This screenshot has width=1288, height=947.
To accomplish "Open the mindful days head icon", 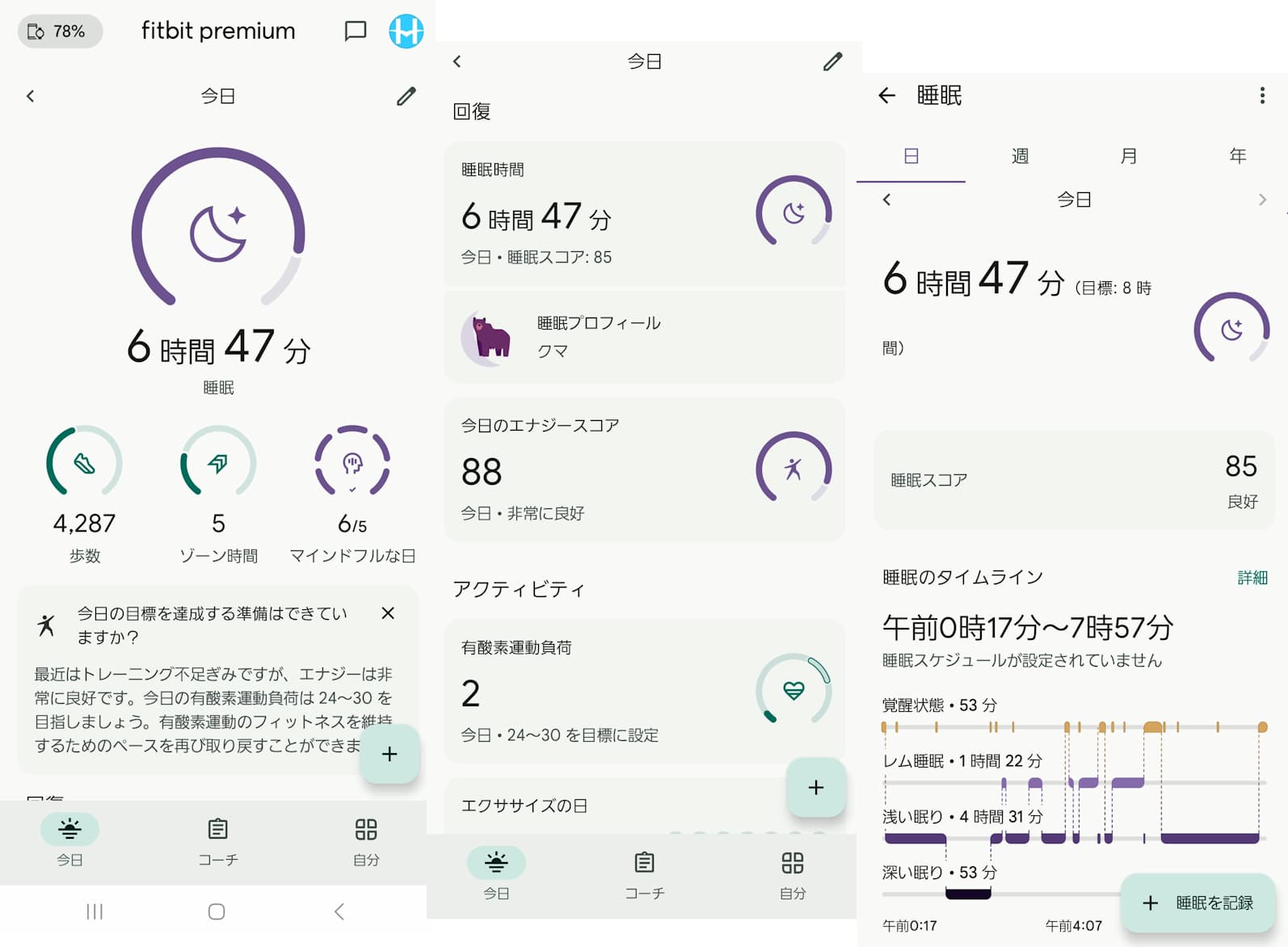I will 352,462.
